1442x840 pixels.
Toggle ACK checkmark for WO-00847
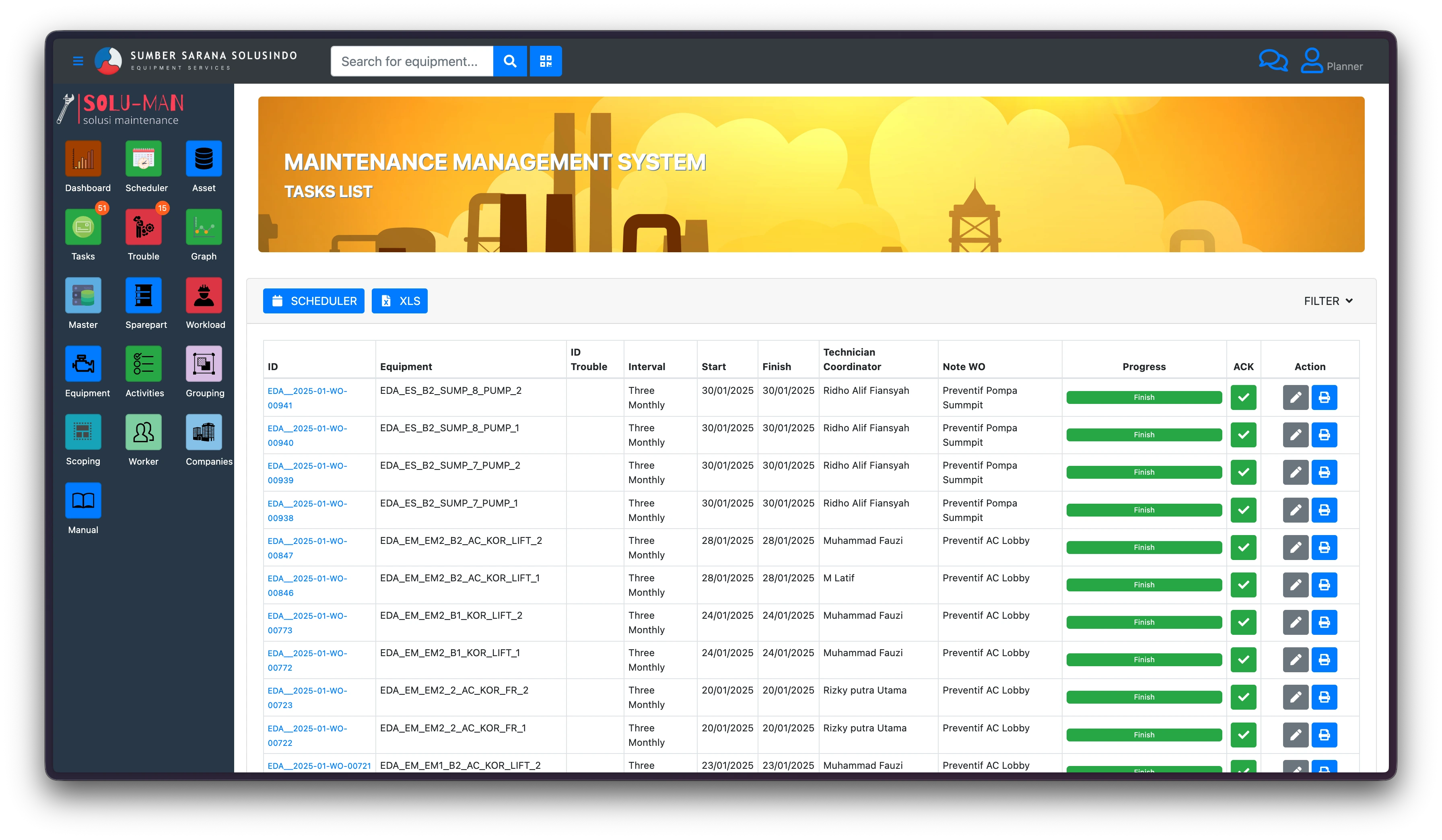1243,548
